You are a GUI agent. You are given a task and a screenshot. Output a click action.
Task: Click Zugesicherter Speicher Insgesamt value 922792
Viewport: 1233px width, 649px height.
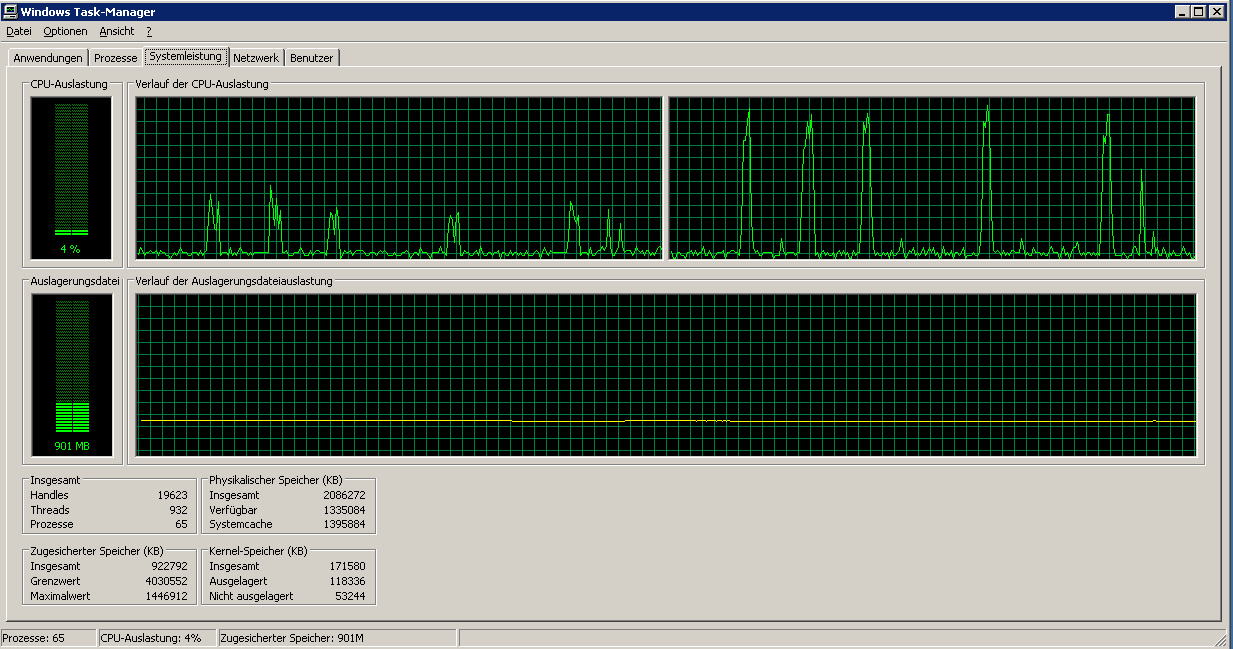coord(168,566)
